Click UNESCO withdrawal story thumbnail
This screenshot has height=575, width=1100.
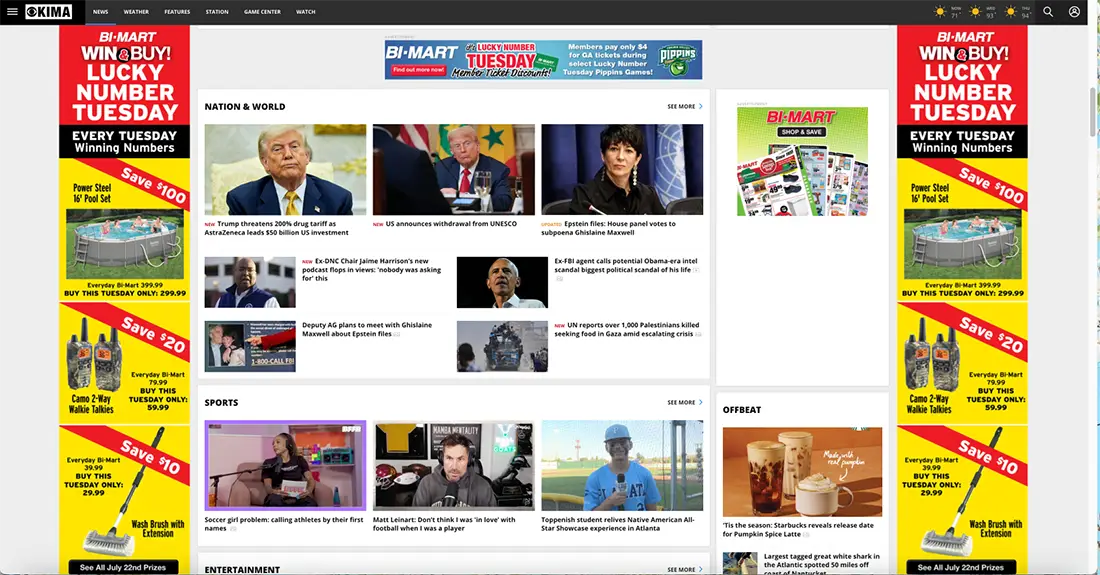tap(454, 170)
